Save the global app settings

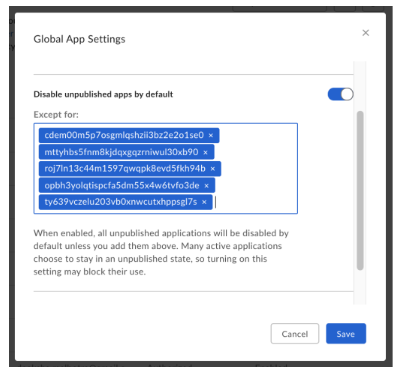click(346, 334)
